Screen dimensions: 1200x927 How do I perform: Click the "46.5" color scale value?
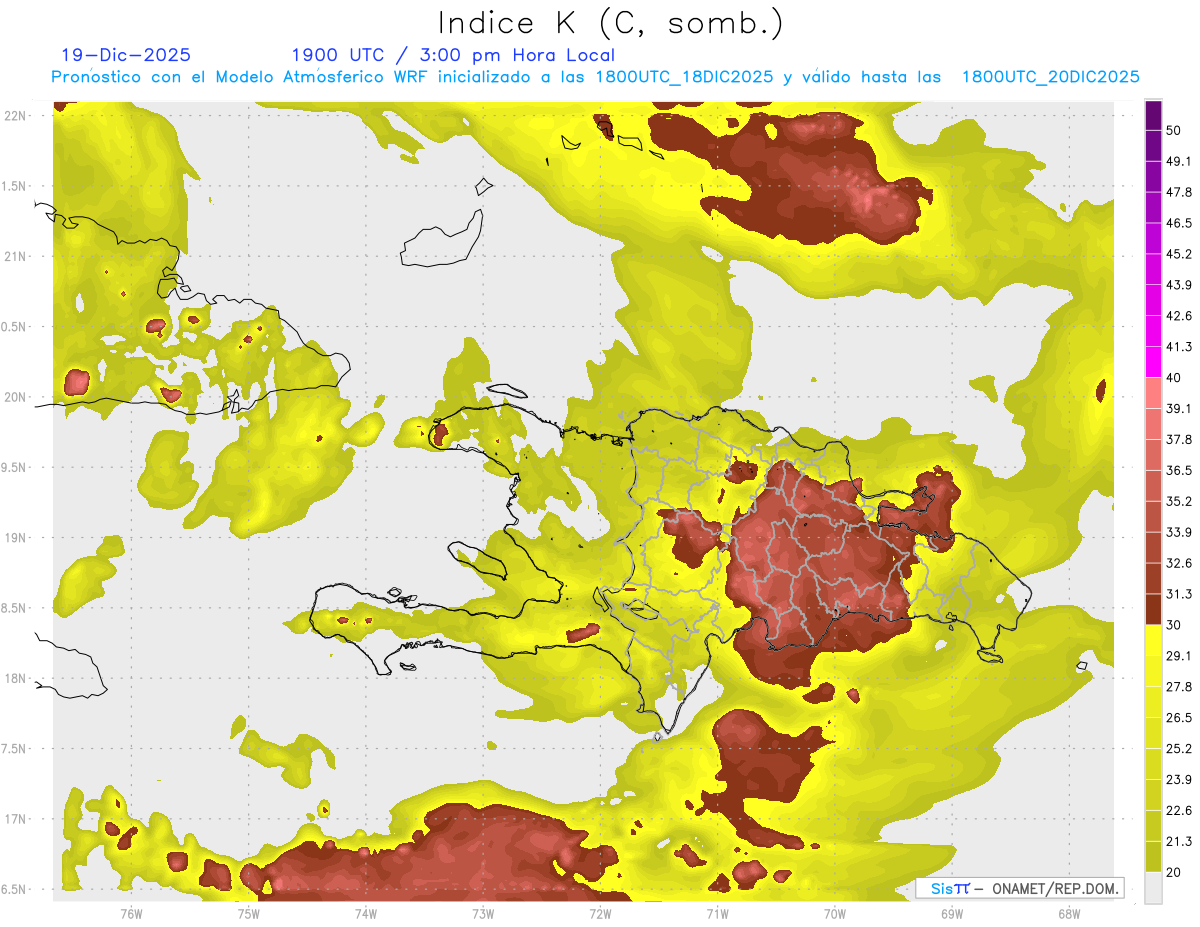1179,223
